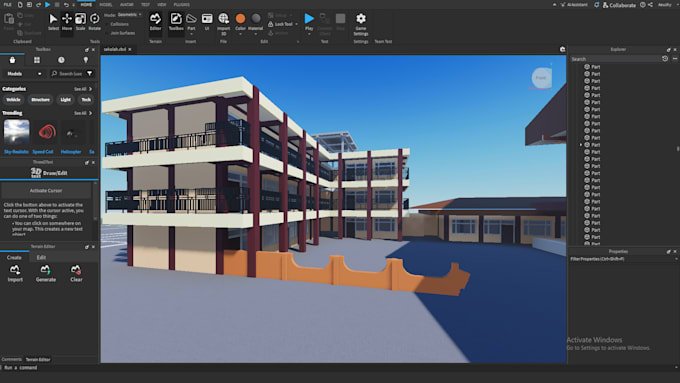Pick the Rotate tool
This screenshot has width=680, height=383.
pyautogui.click(x=95, y=22)
